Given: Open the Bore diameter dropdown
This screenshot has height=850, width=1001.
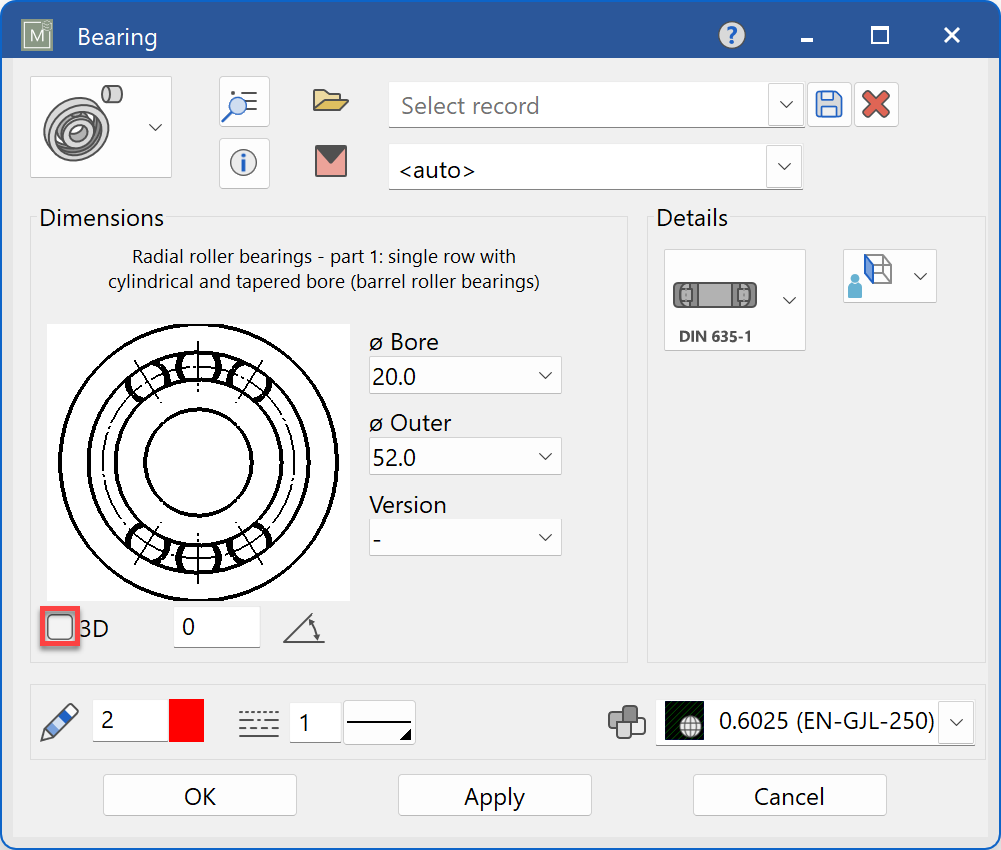Looking at the screenshot, I should click(x=545, y=376).
